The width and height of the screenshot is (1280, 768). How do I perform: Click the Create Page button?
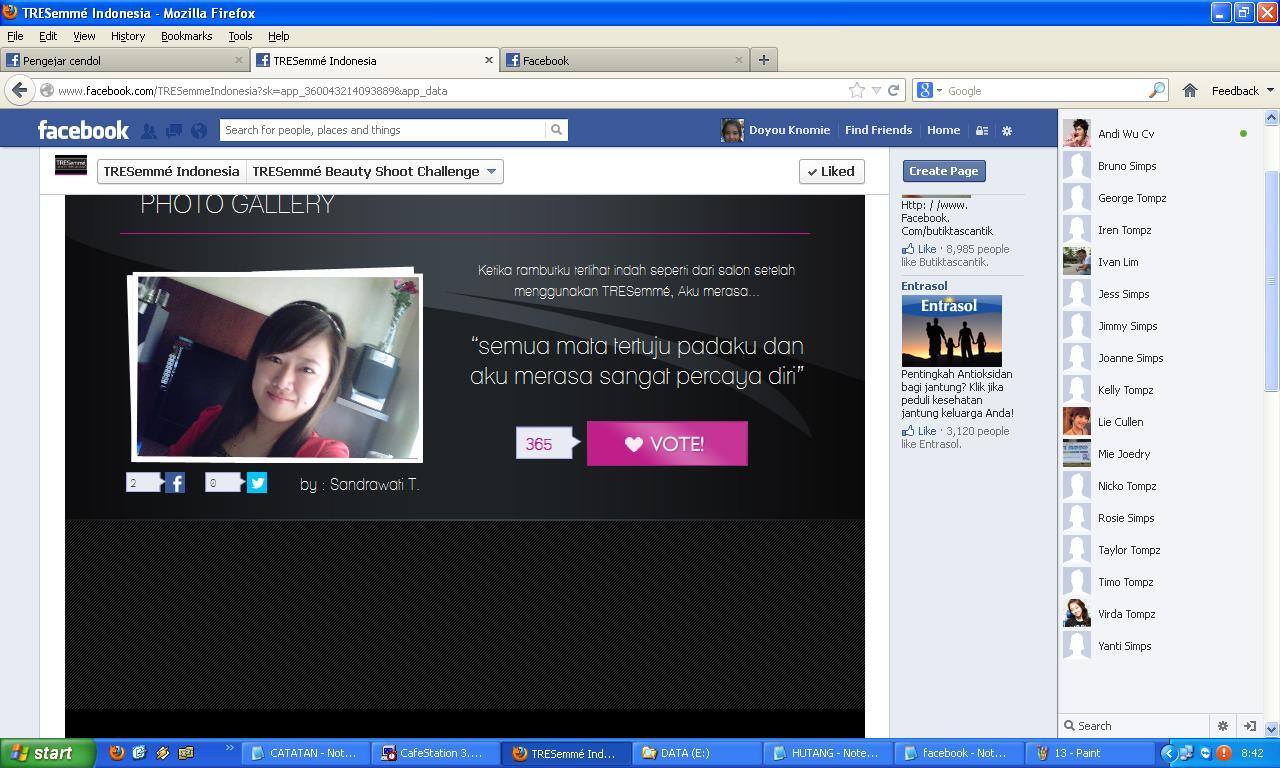point(944,171)
